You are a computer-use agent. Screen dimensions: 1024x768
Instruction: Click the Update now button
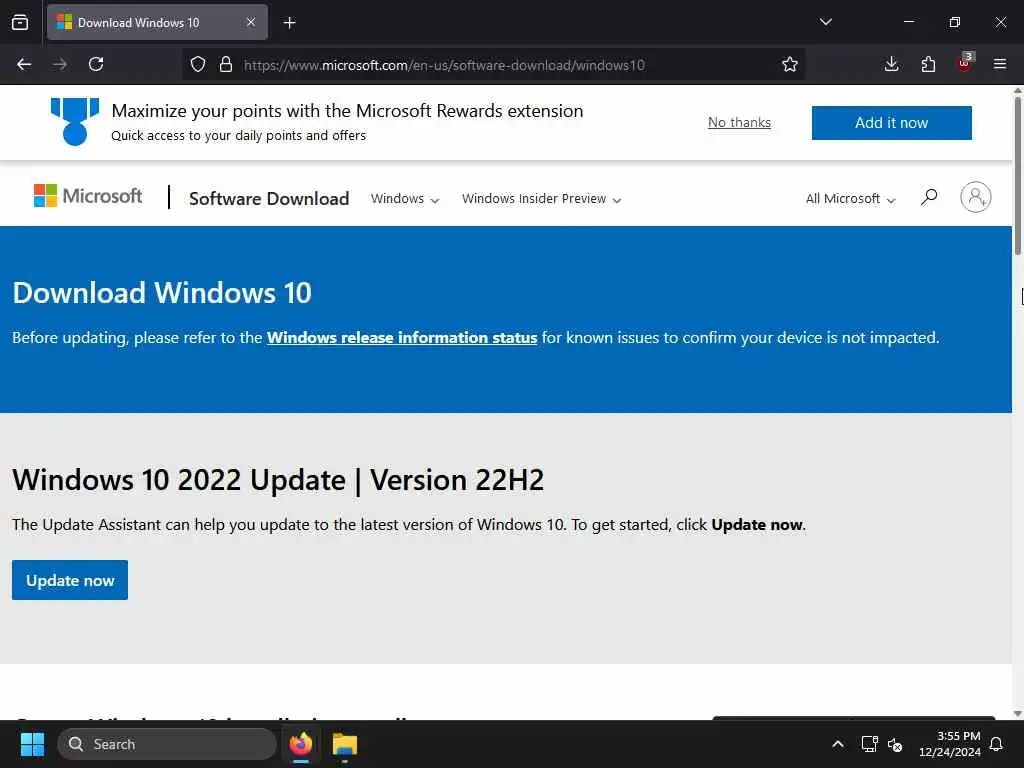coord(70,580)
